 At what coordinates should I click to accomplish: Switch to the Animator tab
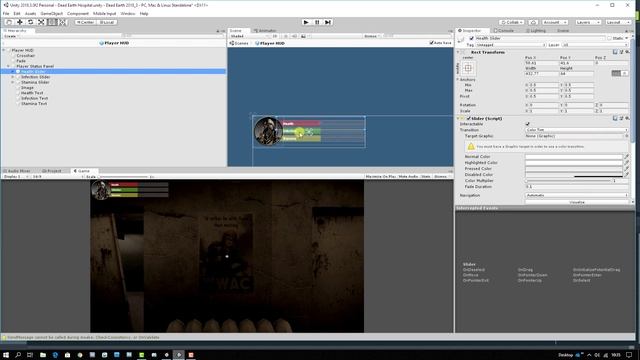tap(265, 31)
